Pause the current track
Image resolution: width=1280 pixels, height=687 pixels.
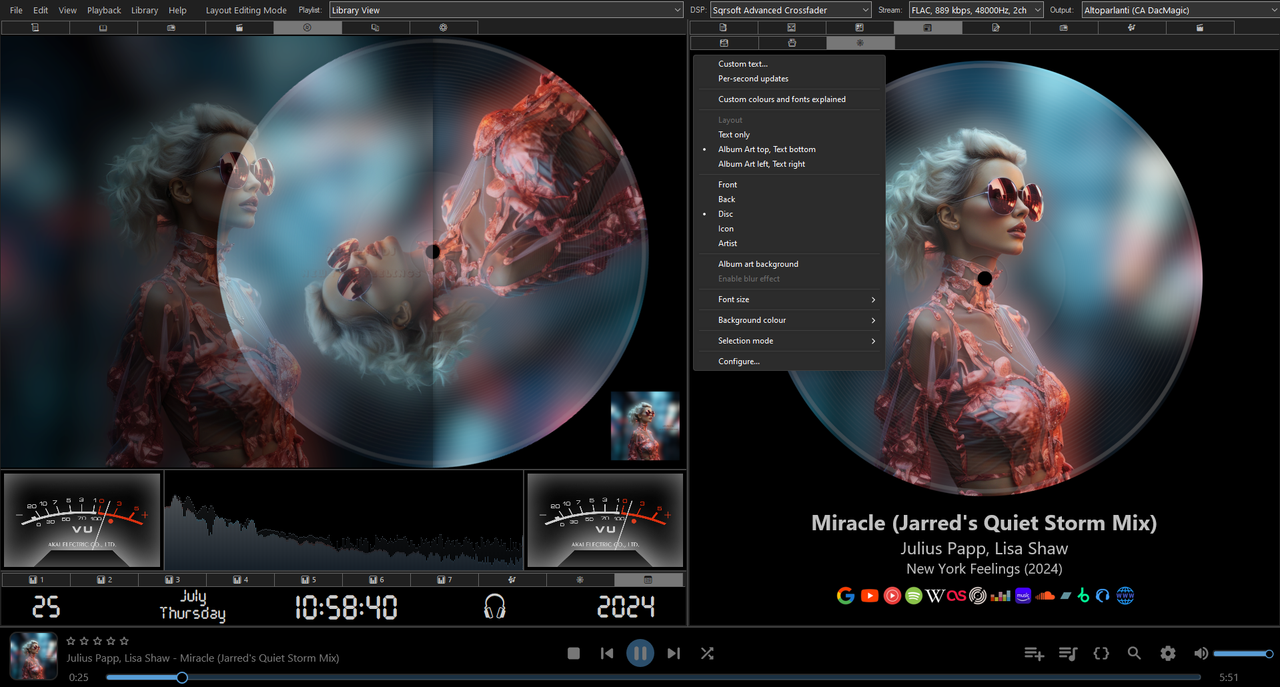point(640,653)
